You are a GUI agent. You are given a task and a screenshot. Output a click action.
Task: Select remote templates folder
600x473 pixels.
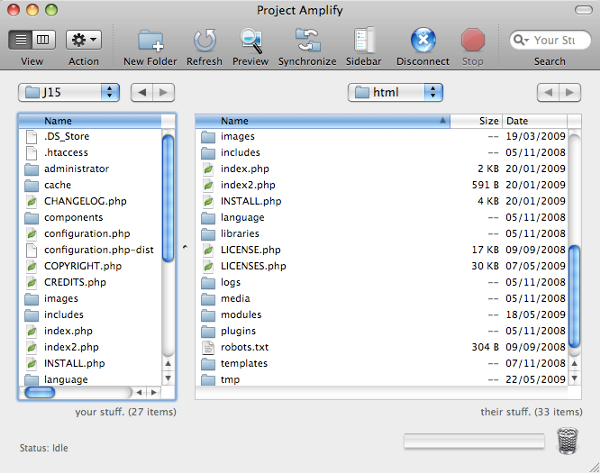(x=382, y=363)
